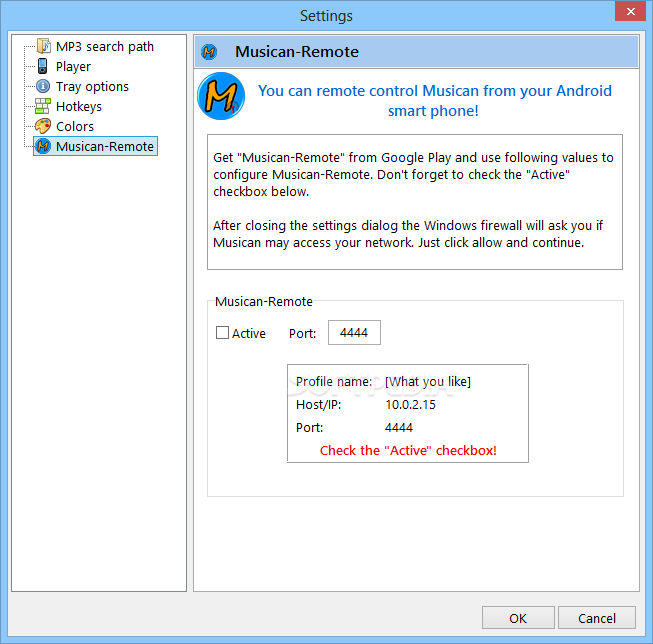This screenshot has height=644, width=653.
Task: Click the 'Profile name:' label
Action: 334,382
